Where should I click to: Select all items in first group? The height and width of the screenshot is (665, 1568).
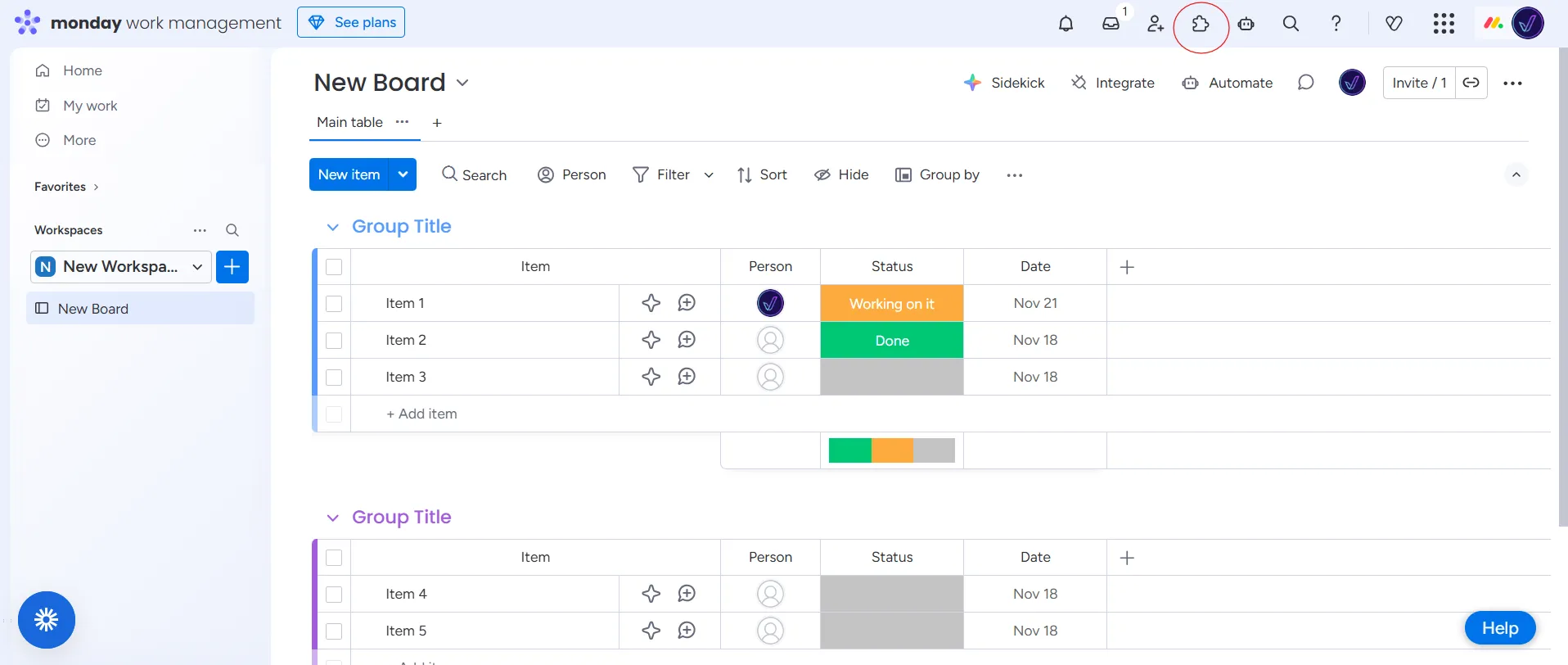click(334, 267)
